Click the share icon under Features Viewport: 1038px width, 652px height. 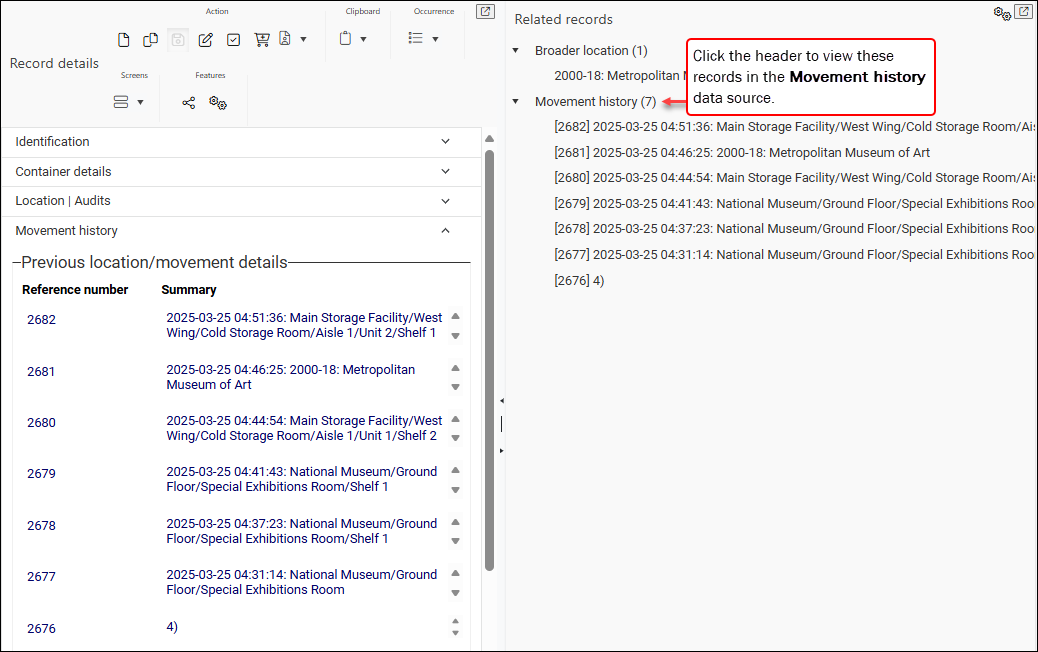[189, 103]
